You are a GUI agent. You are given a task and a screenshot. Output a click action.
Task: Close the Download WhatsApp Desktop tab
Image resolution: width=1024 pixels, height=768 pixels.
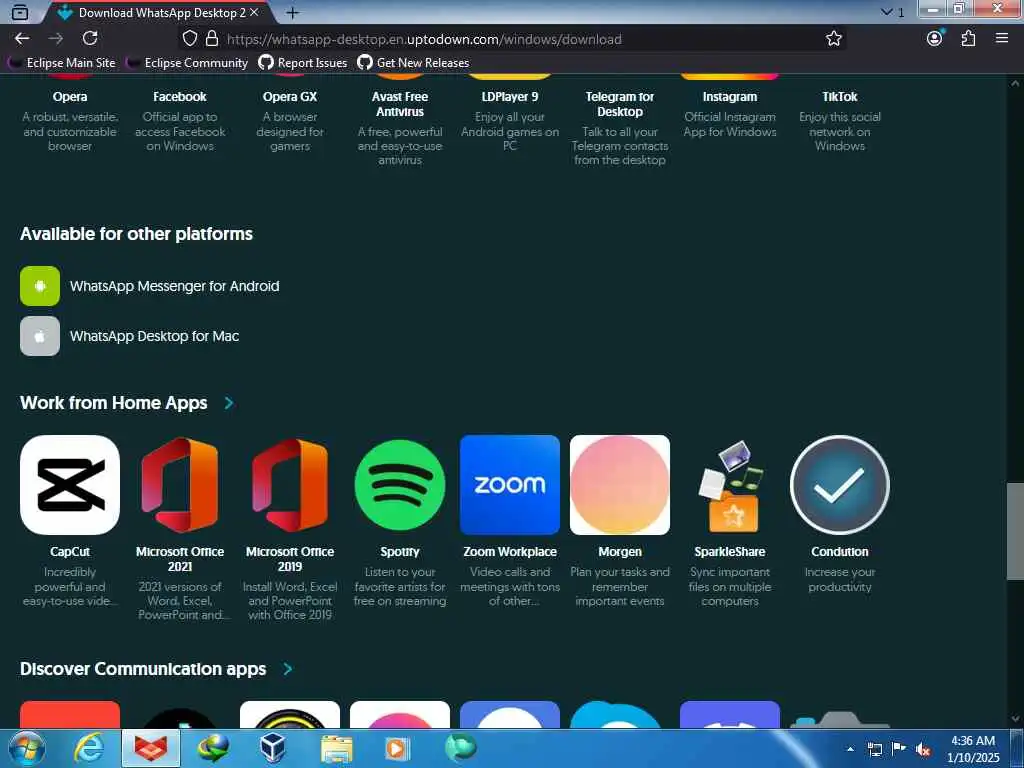pos(255,12)
